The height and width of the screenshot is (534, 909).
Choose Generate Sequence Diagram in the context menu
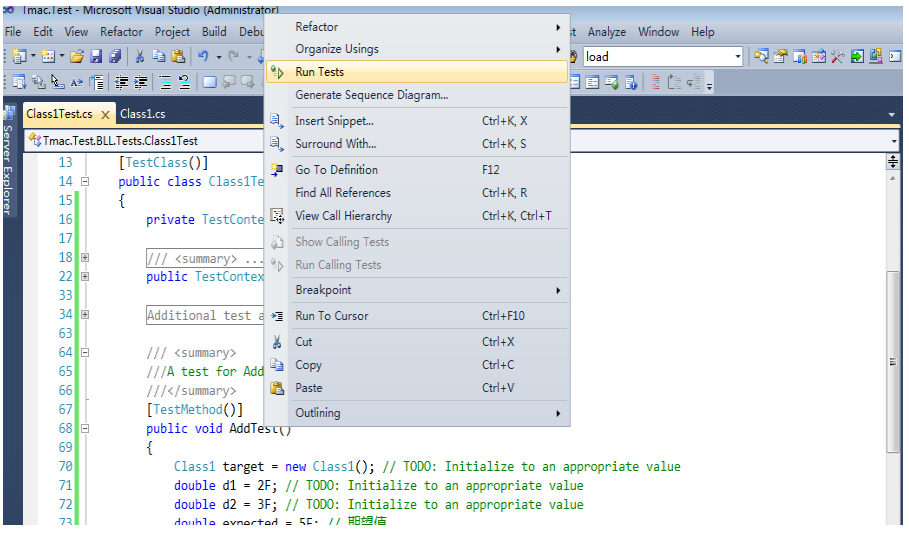pos(417,95)
